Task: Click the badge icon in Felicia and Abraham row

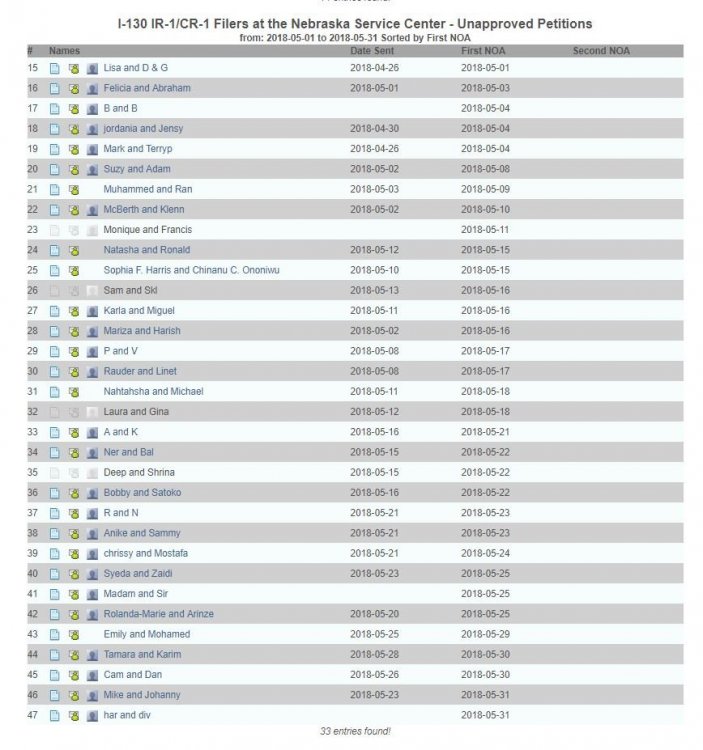Action: 74,88
